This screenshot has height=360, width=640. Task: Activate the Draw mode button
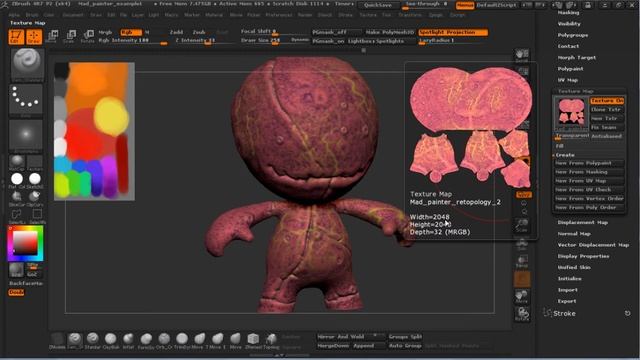[34, 37]
